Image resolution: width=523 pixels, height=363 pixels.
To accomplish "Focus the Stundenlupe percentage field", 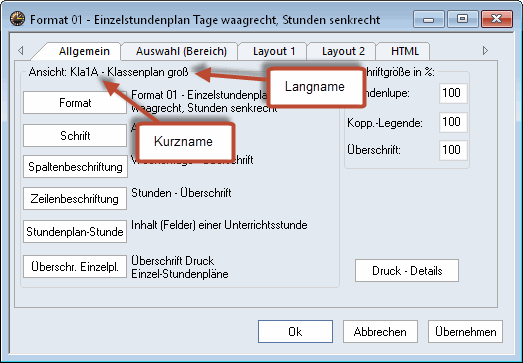I will [x=453, y=93].
